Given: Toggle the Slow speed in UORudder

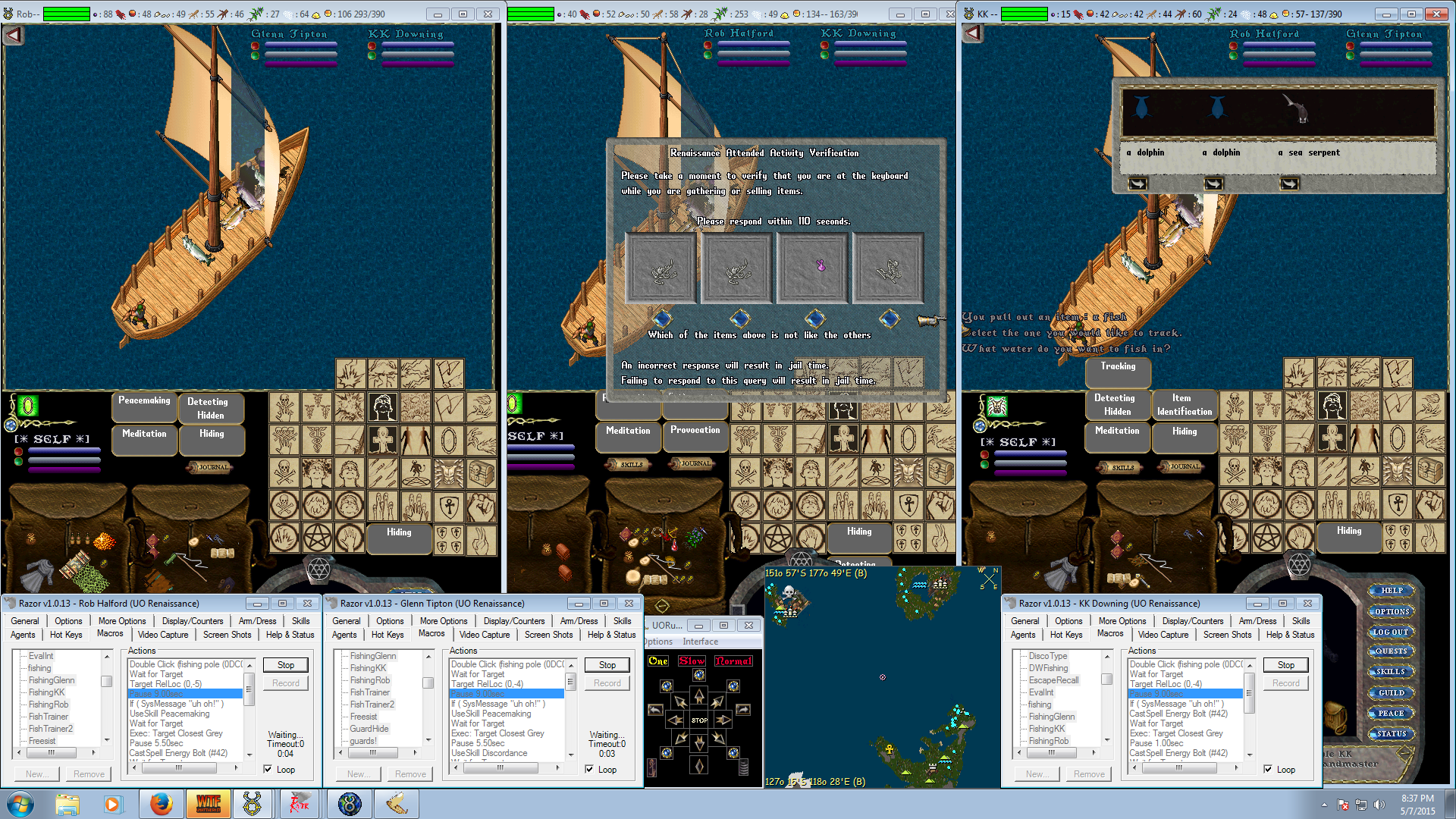Looking at the screenshot, I should point(692,661).
